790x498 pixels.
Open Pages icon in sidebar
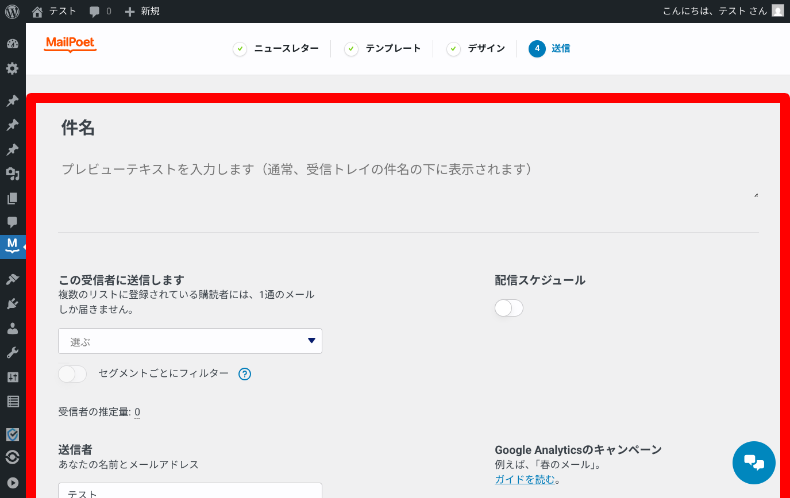pos(13,198)
